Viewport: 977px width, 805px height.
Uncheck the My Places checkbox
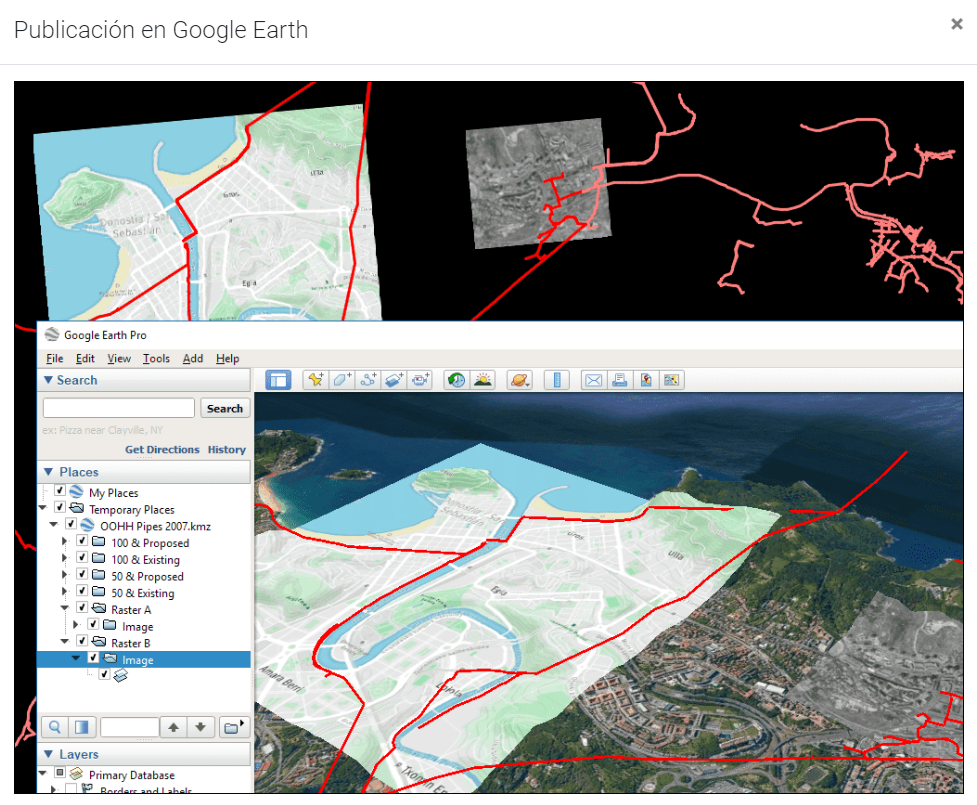pos(60,491)
